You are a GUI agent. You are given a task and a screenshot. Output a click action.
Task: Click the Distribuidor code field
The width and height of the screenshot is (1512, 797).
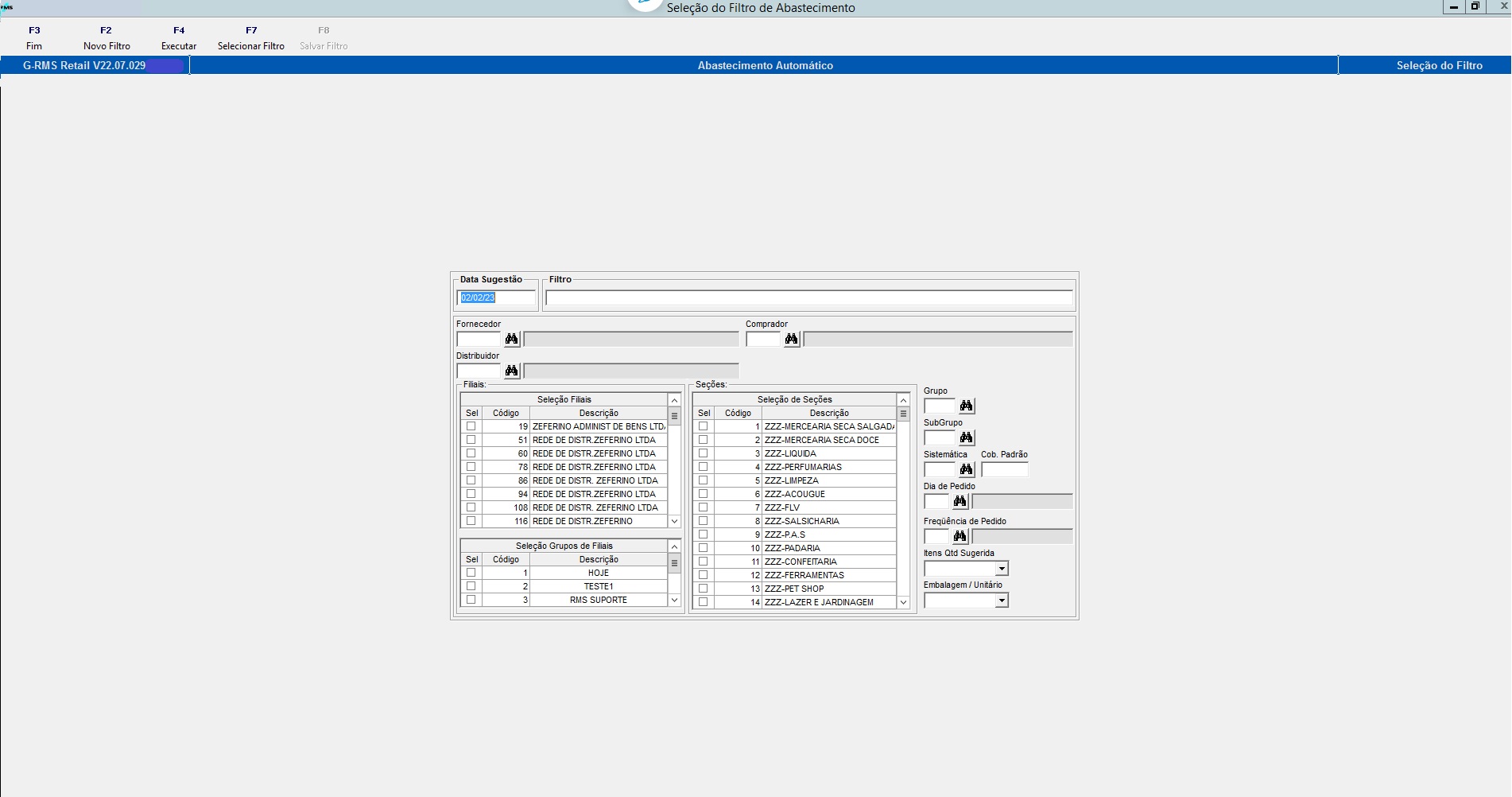[x=479, y=371]
